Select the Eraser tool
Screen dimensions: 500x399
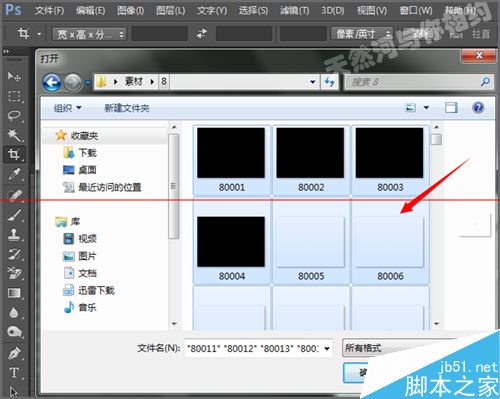14,273
